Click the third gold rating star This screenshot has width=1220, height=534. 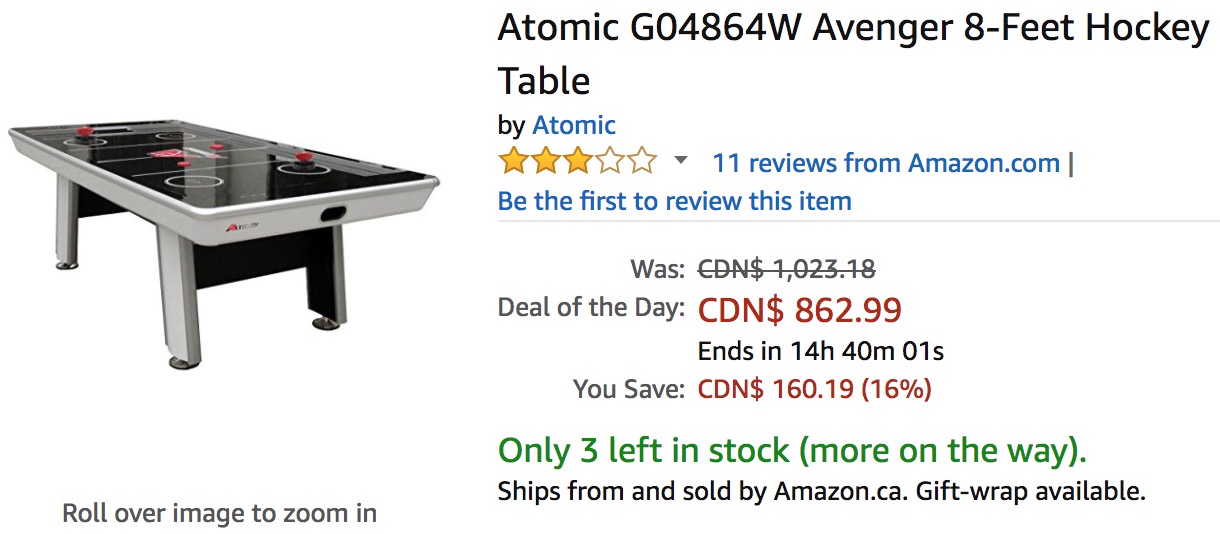point(578,161)
